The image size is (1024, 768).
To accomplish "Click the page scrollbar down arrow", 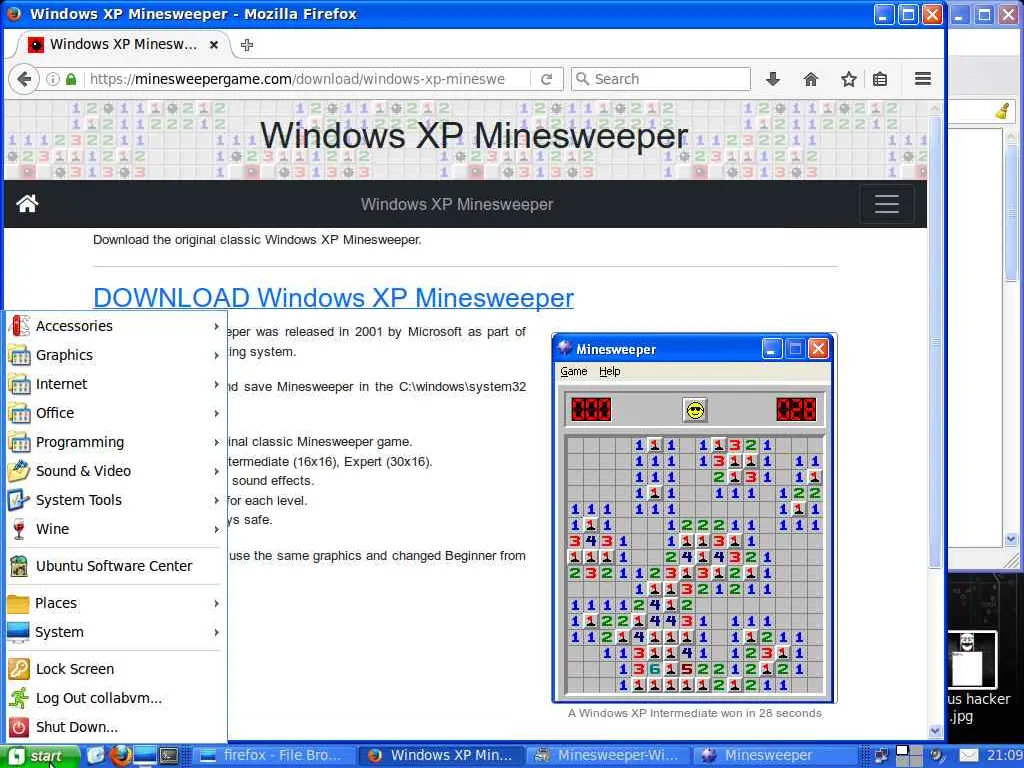I will click(x=935, y=731).
